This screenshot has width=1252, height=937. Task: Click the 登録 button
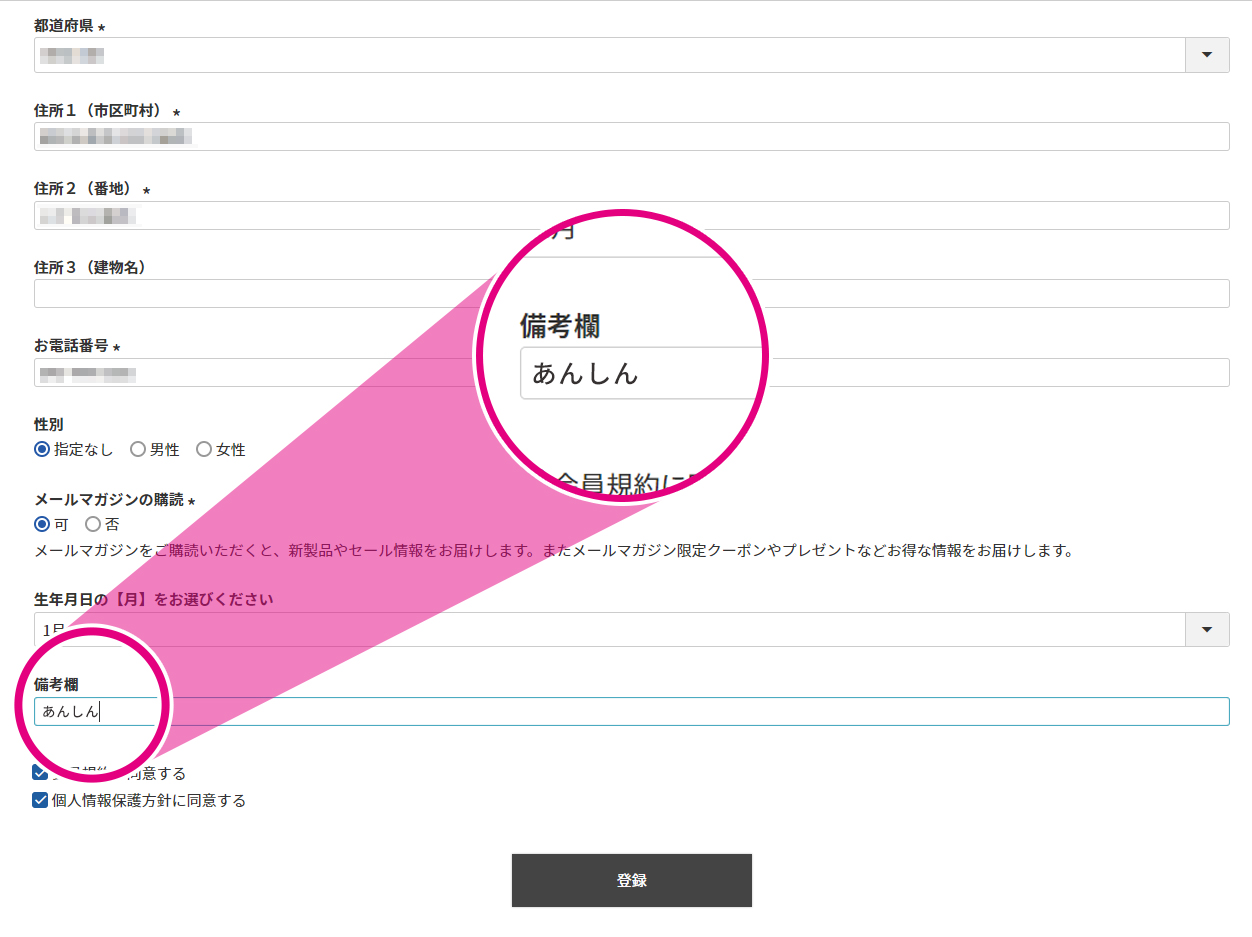(631, 880)
